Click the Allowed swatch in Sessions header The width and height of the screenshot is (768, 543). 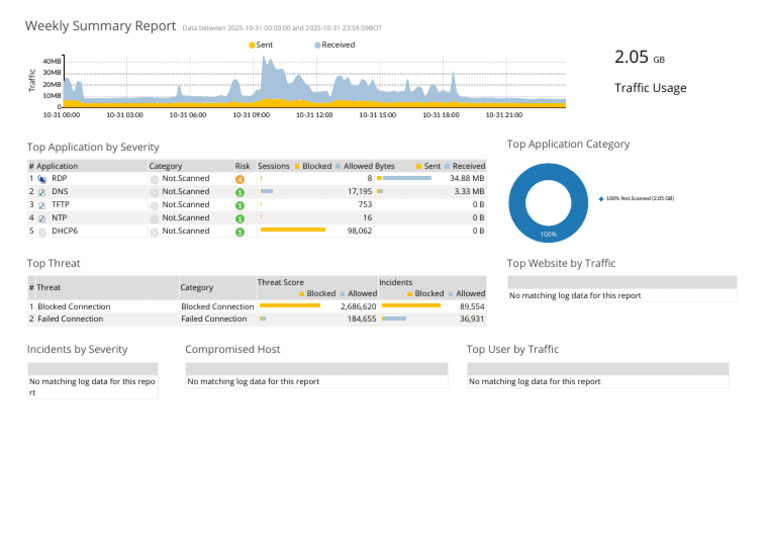point(338,166)
